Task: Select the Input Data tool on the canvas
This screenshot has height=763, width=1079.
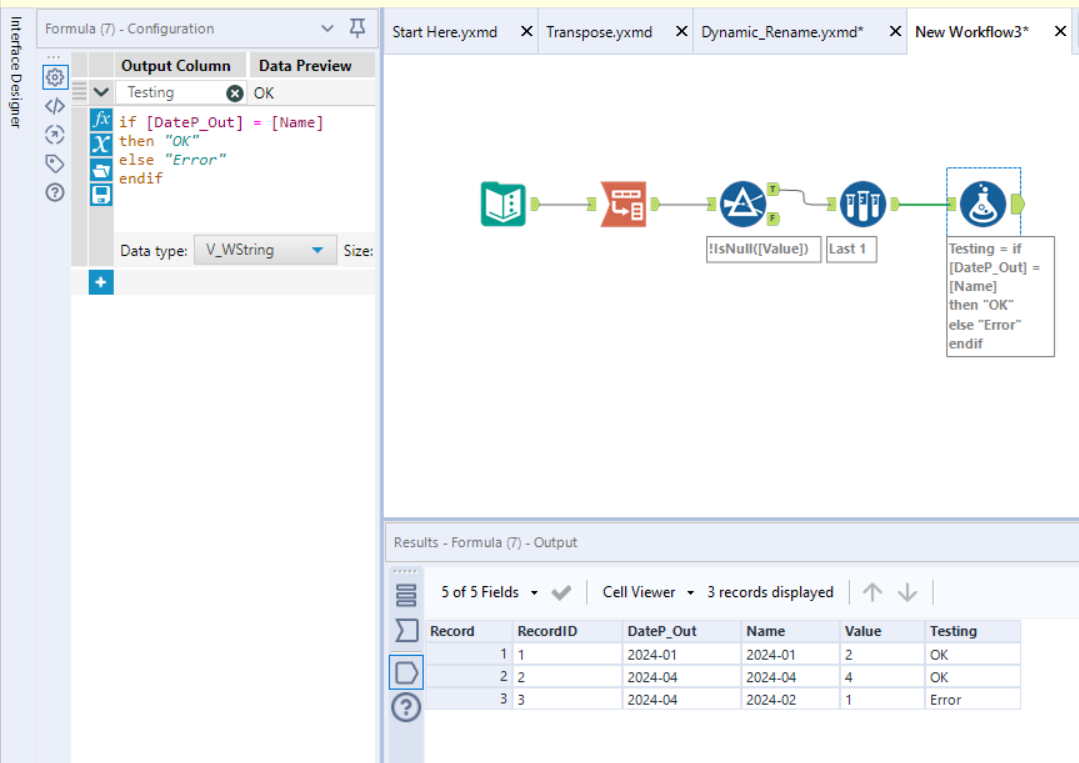Action: pyautogui.click(x=502, y=203)
